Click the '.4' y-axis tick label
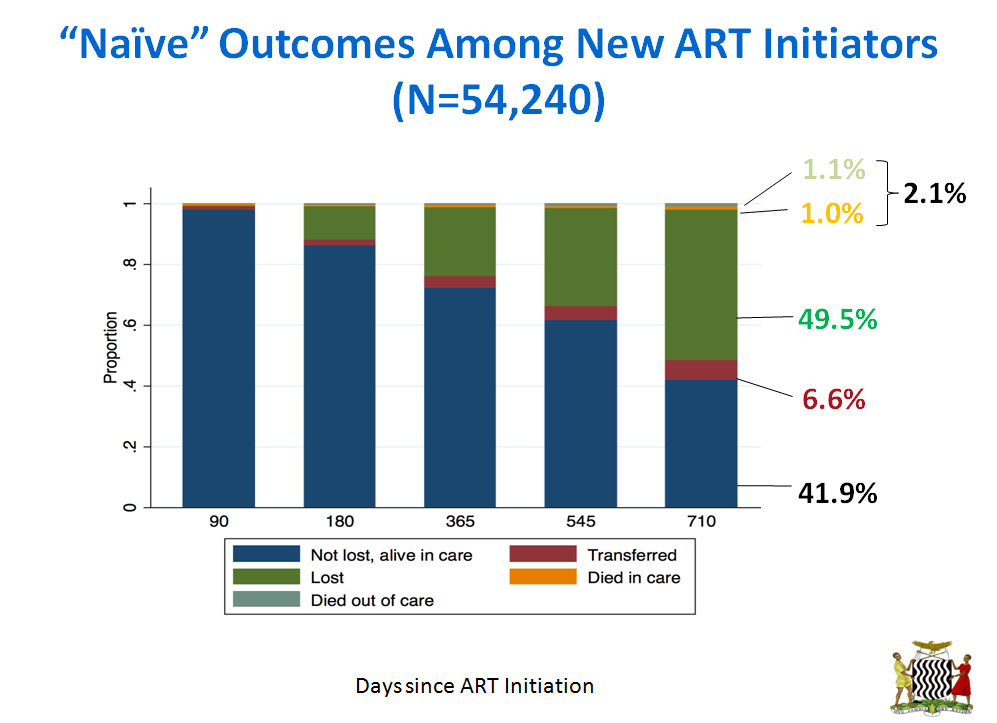 pyautogui.click(x=130, y=386)
